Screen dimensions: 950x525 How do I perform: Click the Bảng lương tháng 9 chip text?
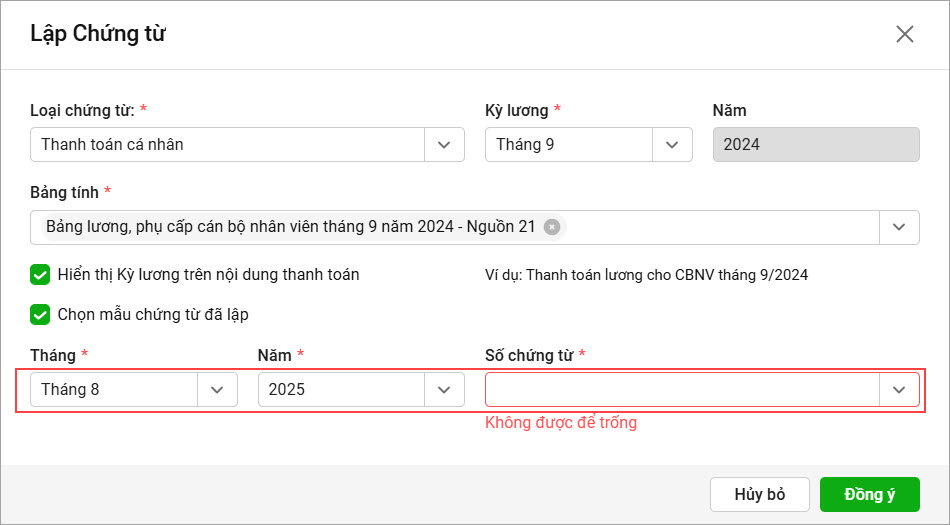291,226
